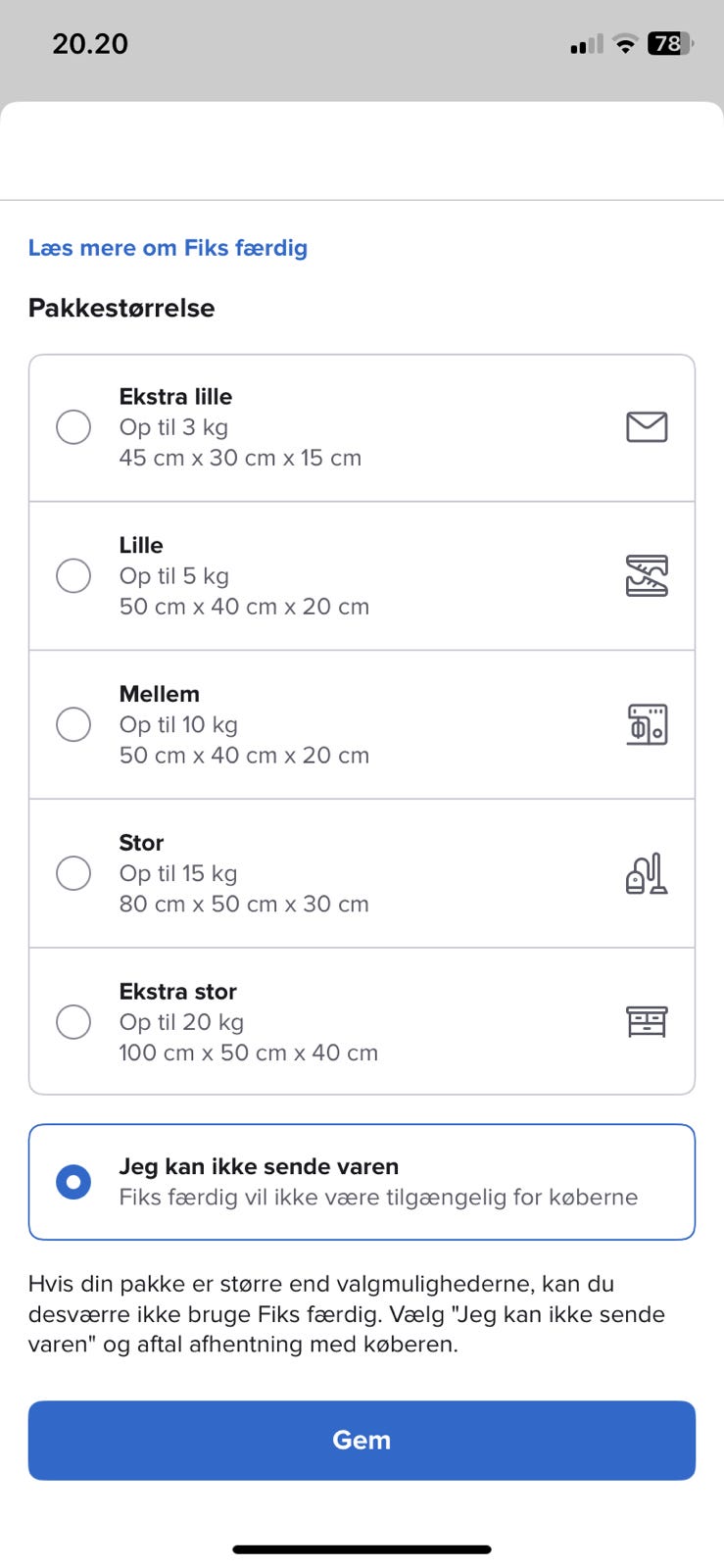Select the Mellem radio button

click(x=73, y=724)
